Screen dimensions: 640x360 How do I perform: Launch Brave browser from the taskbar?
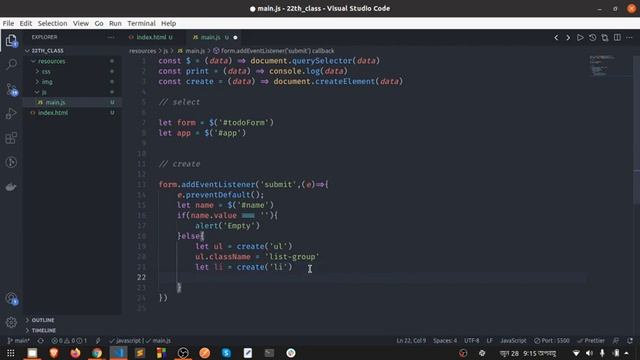(53, 353)
